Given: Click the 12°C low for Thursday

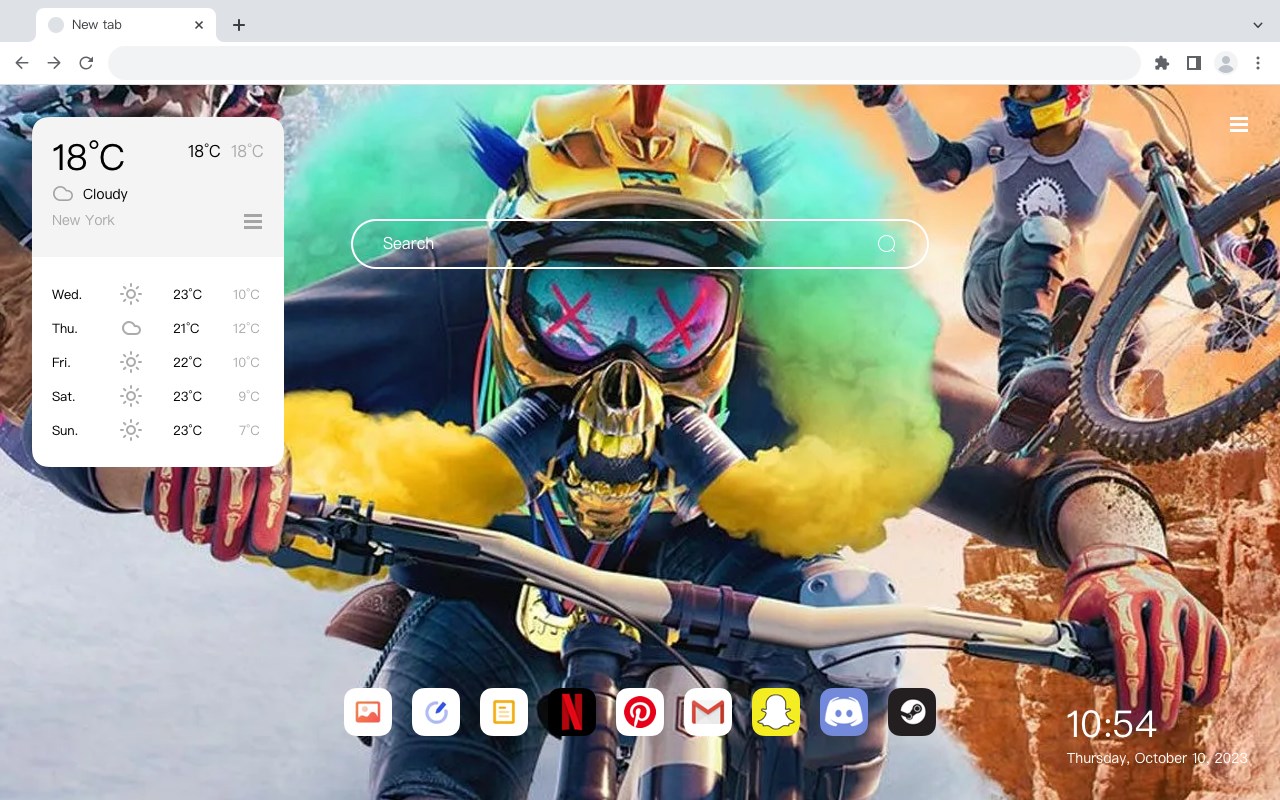Looking at the screenshot, I should point(246,329).
